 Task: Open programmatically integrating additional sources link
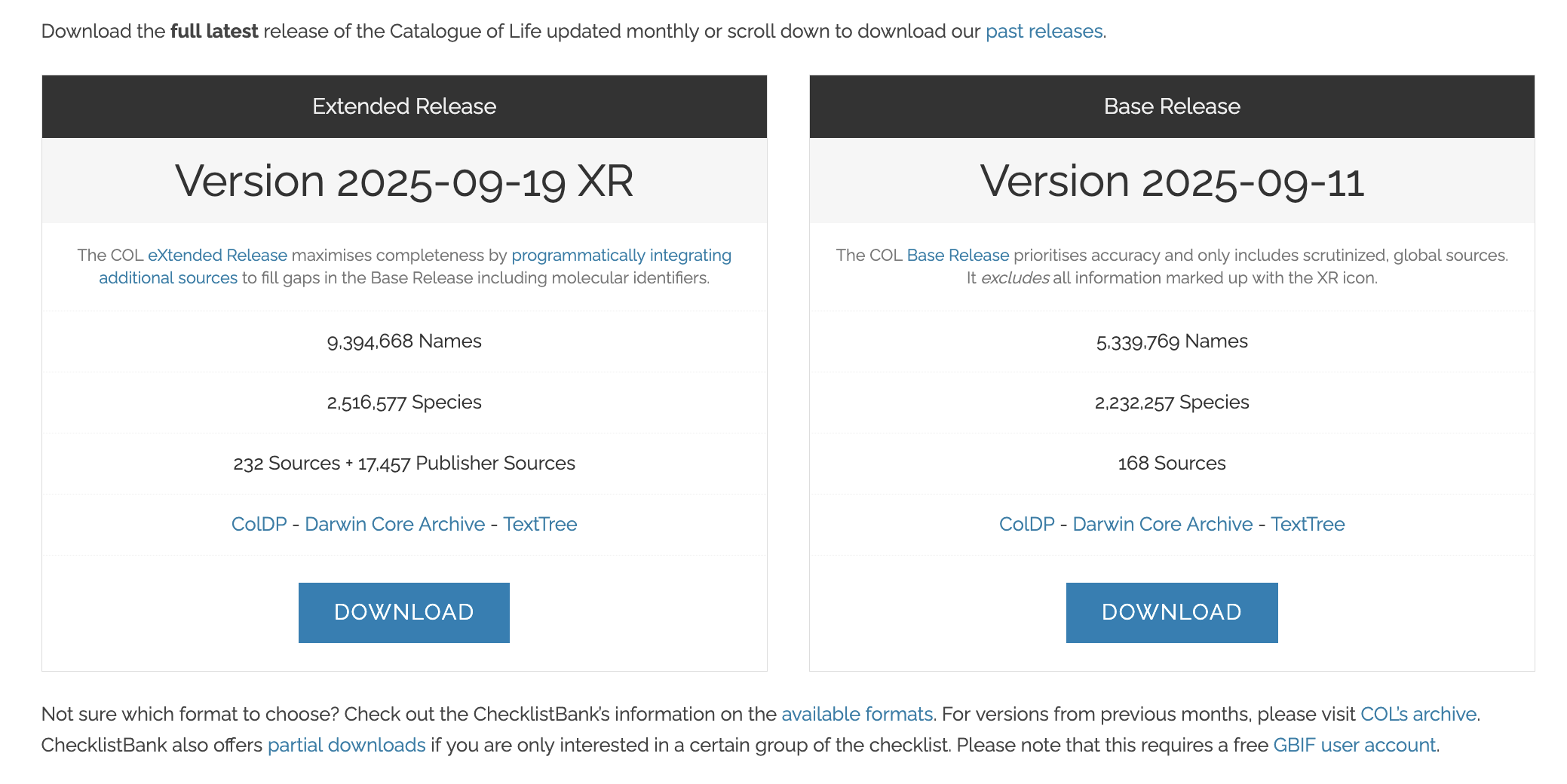[x=621, y=256]
